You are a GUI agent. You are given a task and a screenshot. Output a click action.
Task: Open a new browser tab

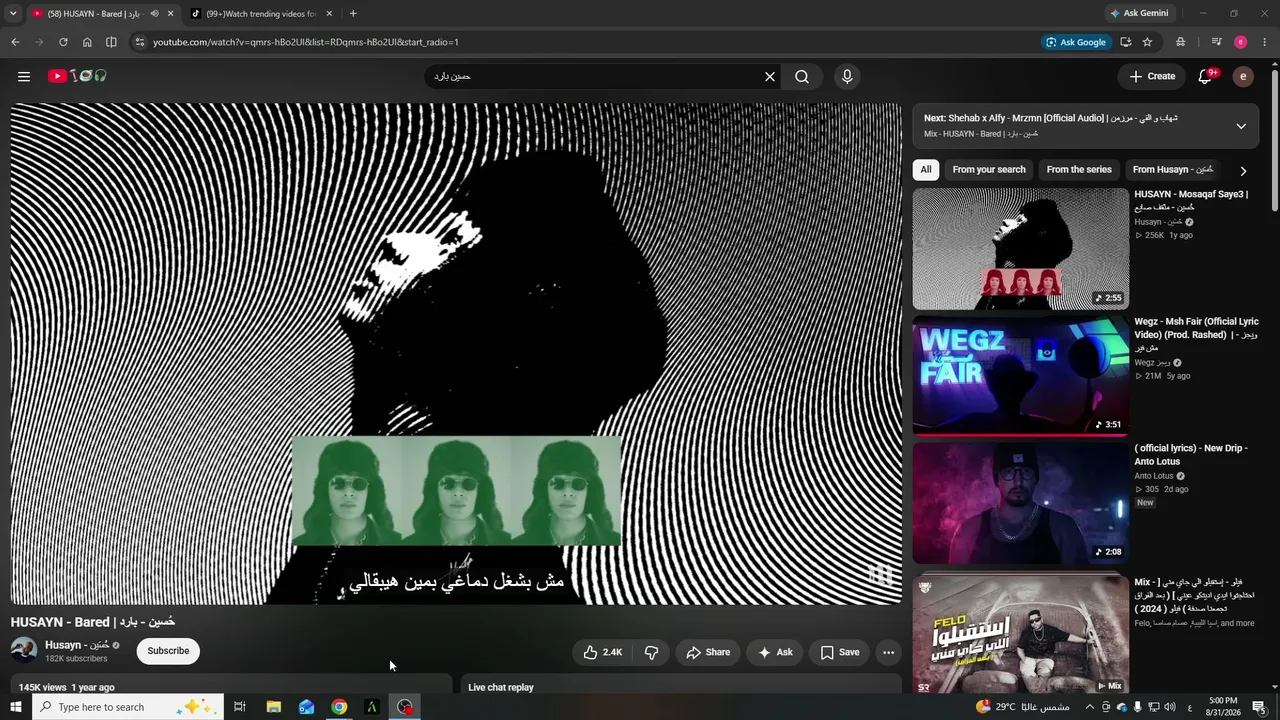point(353,14)
